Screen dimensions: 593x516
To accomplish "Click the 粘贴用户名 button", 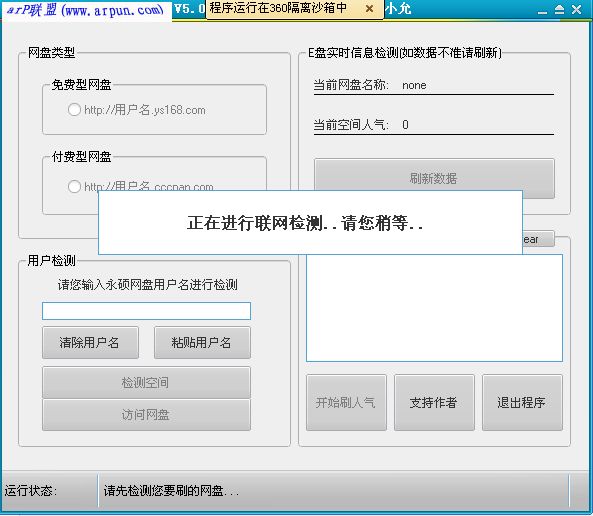I will pyautogui.click(x=202, y=343).
